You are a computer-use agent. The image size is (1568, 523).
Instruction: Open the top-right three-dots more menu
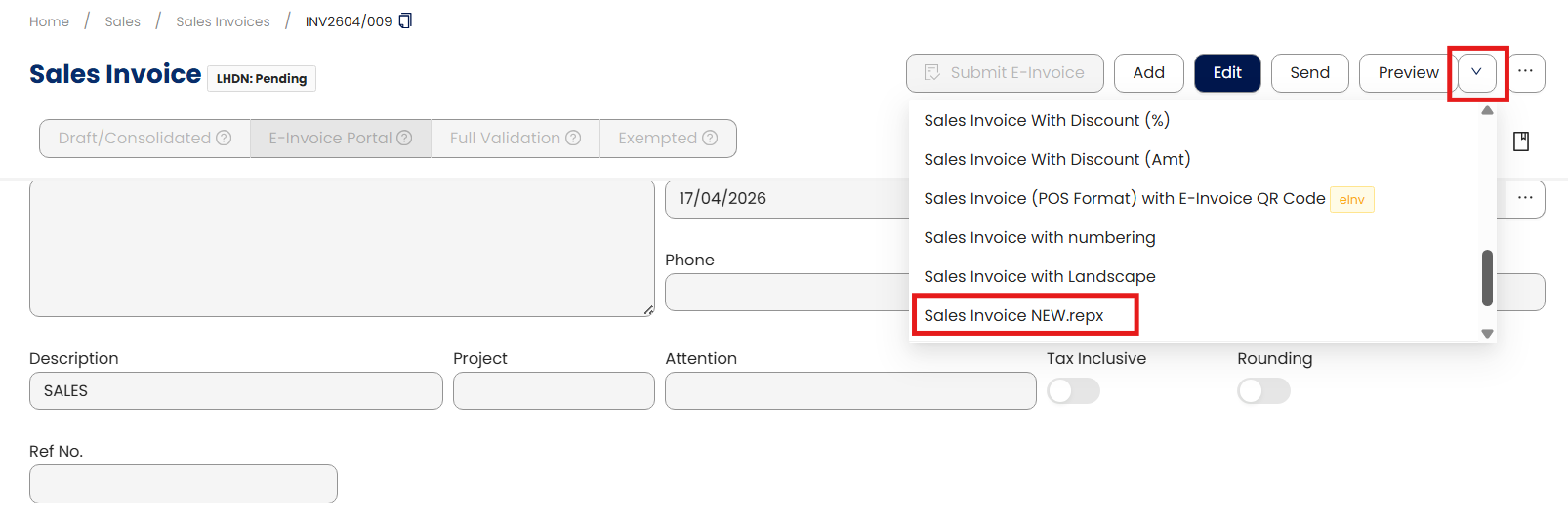[1525, 72]
